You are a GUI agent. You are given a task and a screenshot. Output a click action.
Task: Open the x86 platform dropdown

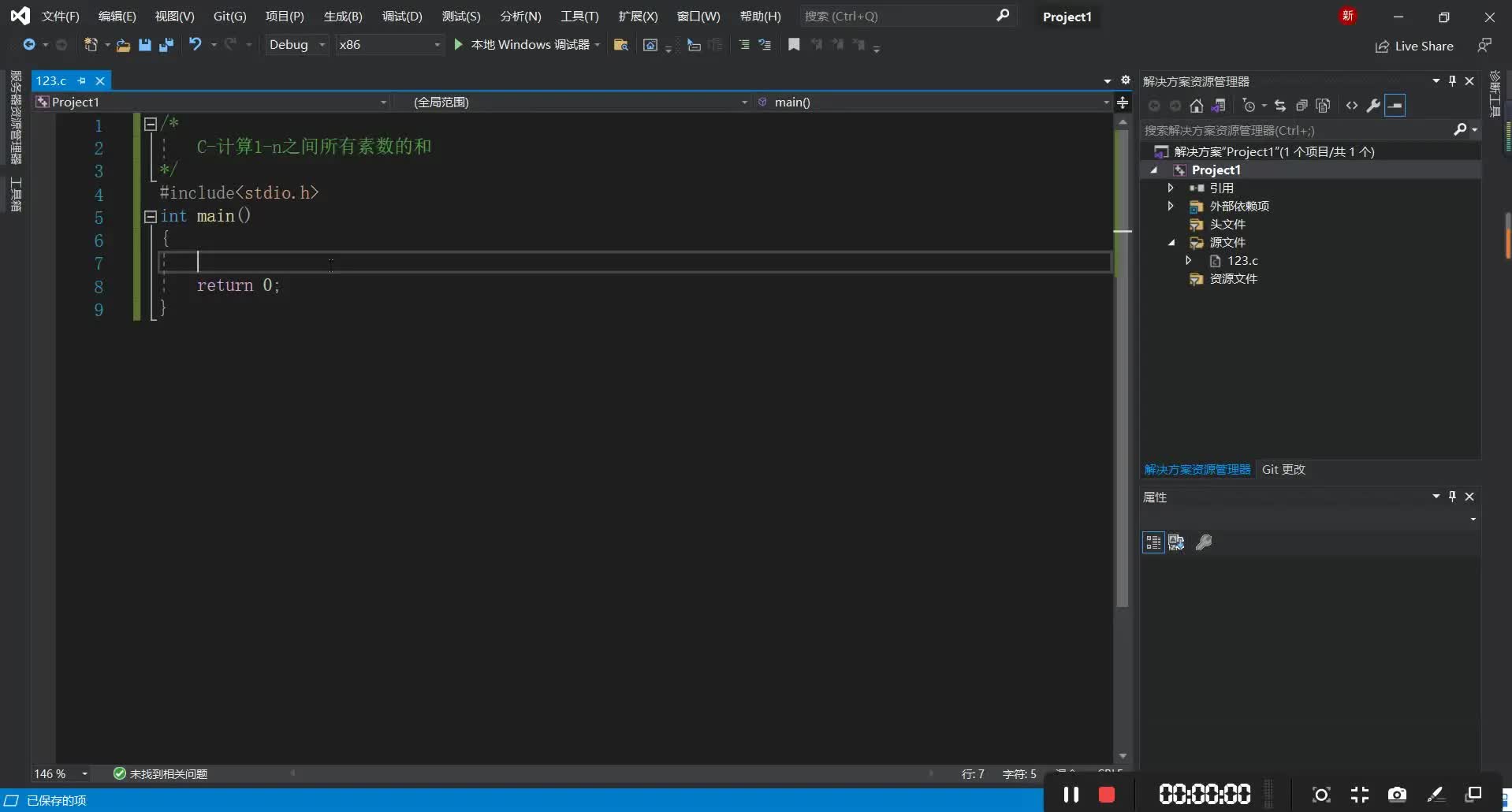click(389, 45)
